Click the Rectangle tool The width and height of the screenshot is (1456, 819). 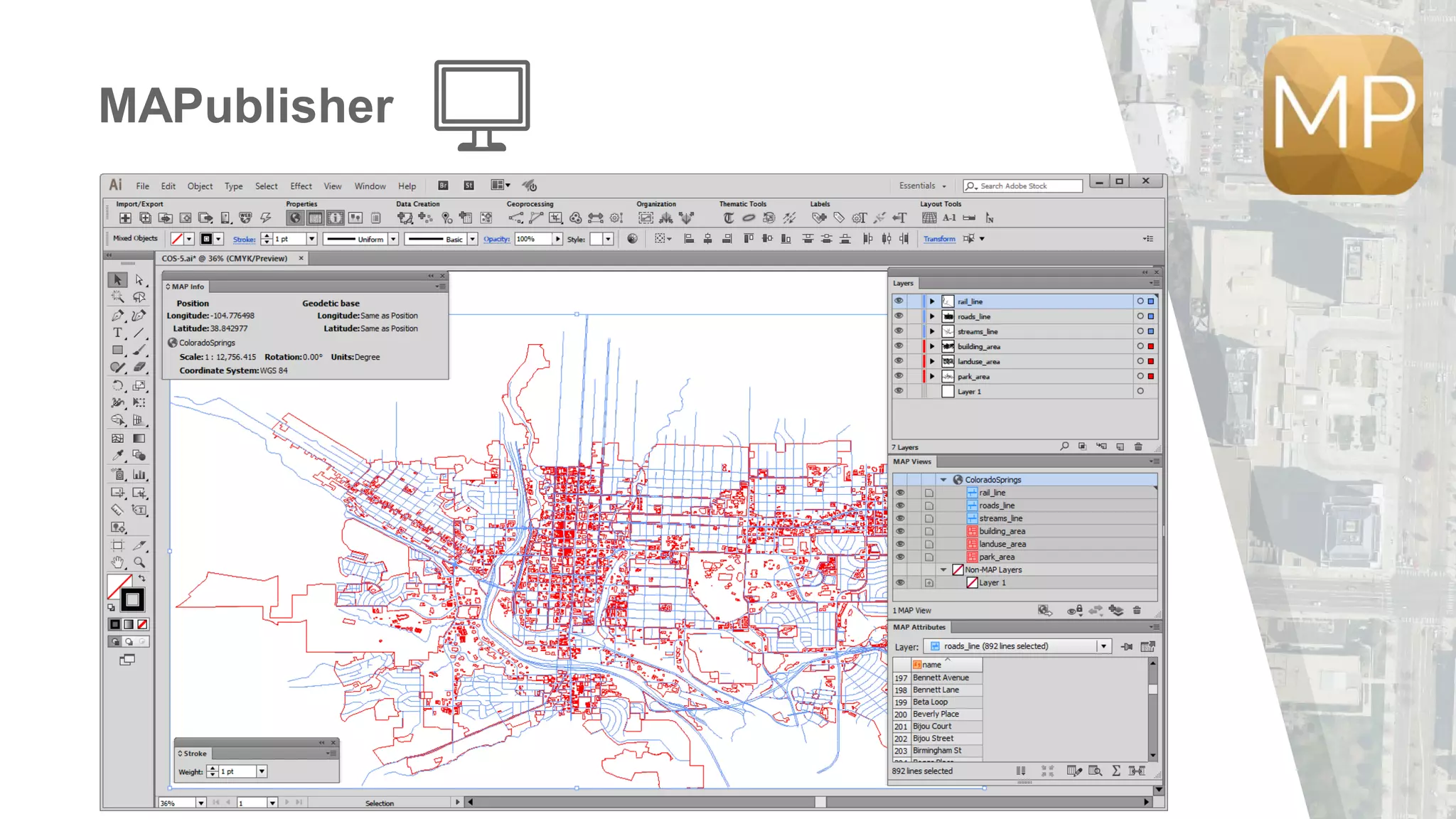pyautogui.click(x=117, y=350)
